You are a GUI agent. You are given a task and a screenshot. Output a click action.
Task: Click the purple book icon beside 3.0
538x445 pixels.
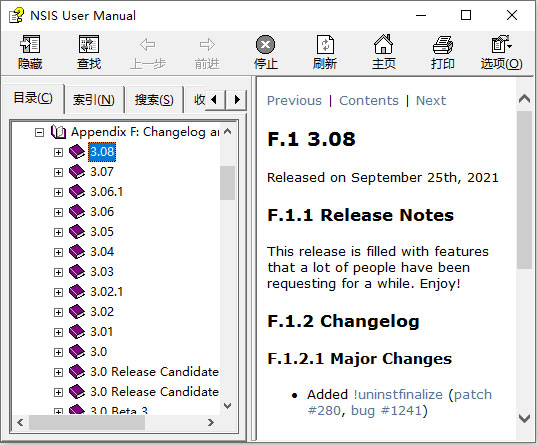[77, 352]
